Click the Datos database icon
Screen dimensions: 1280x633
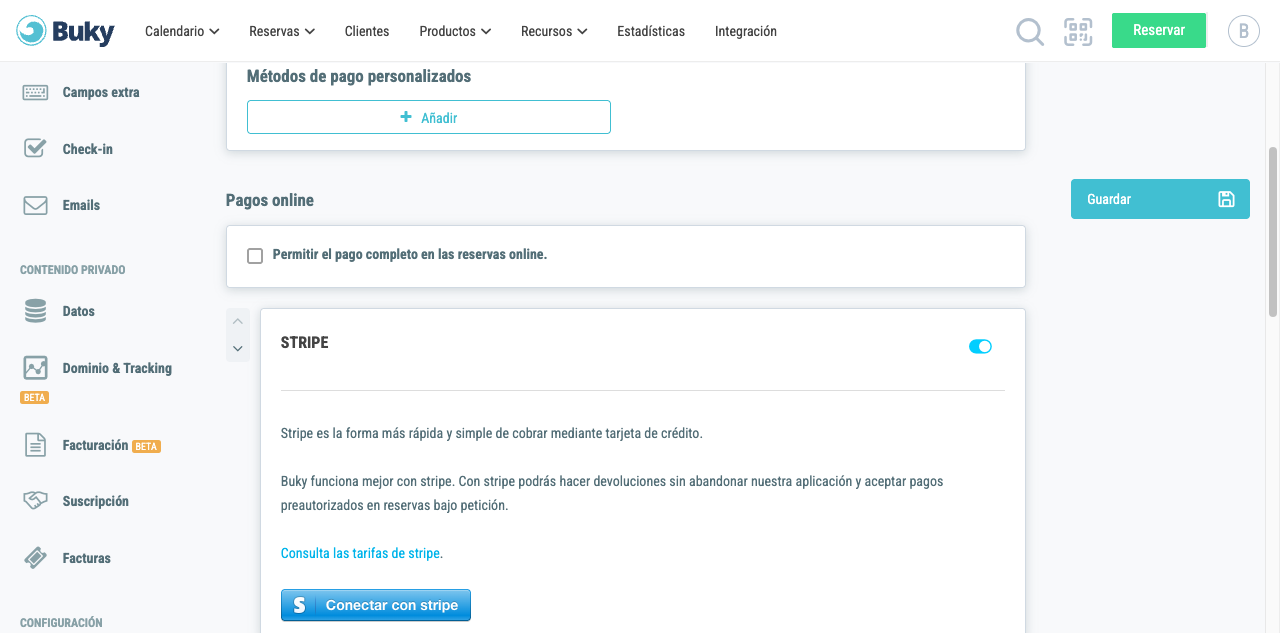(35, 311)
